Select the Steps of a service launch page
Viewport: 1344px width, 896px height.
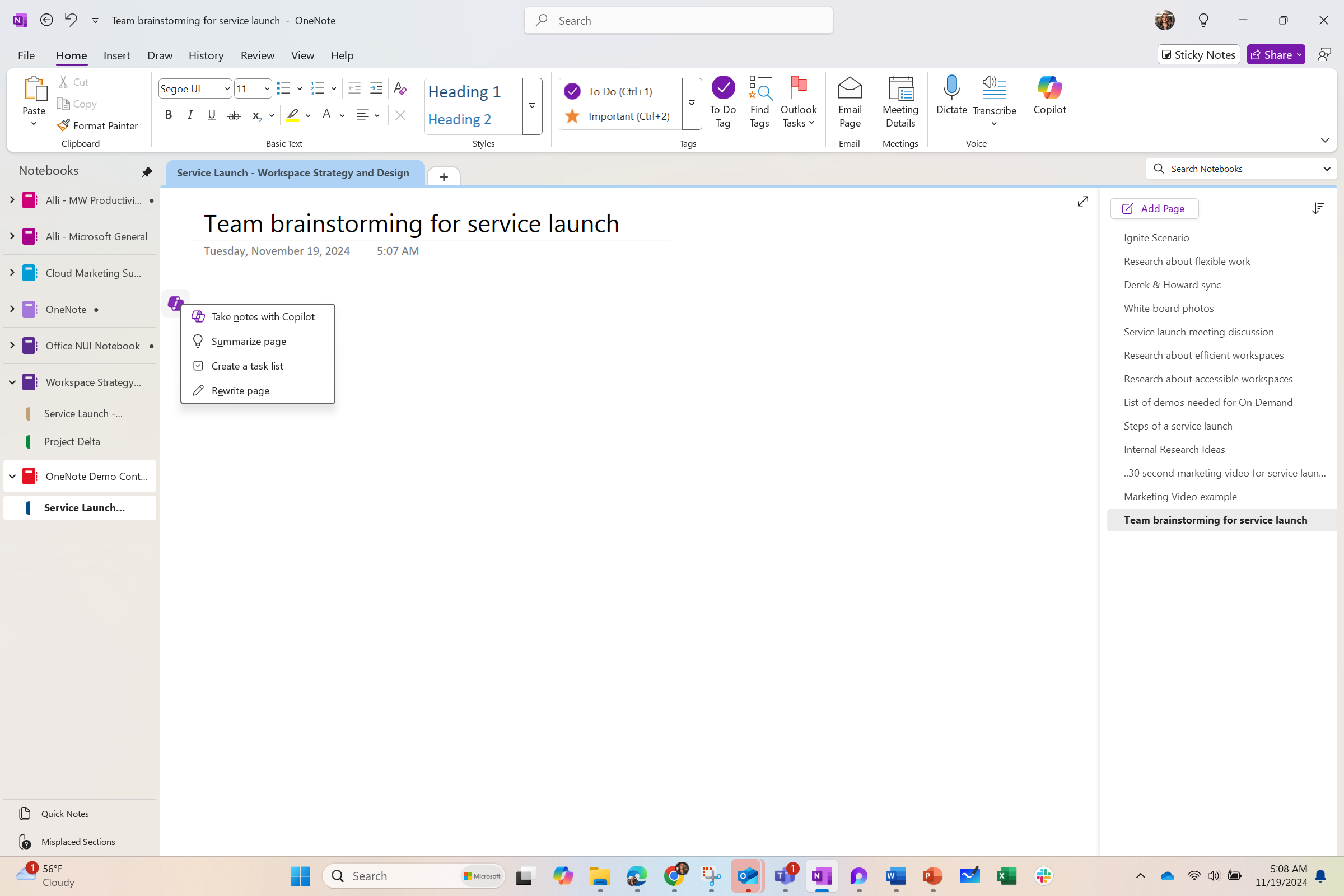tap(1178, 426)
